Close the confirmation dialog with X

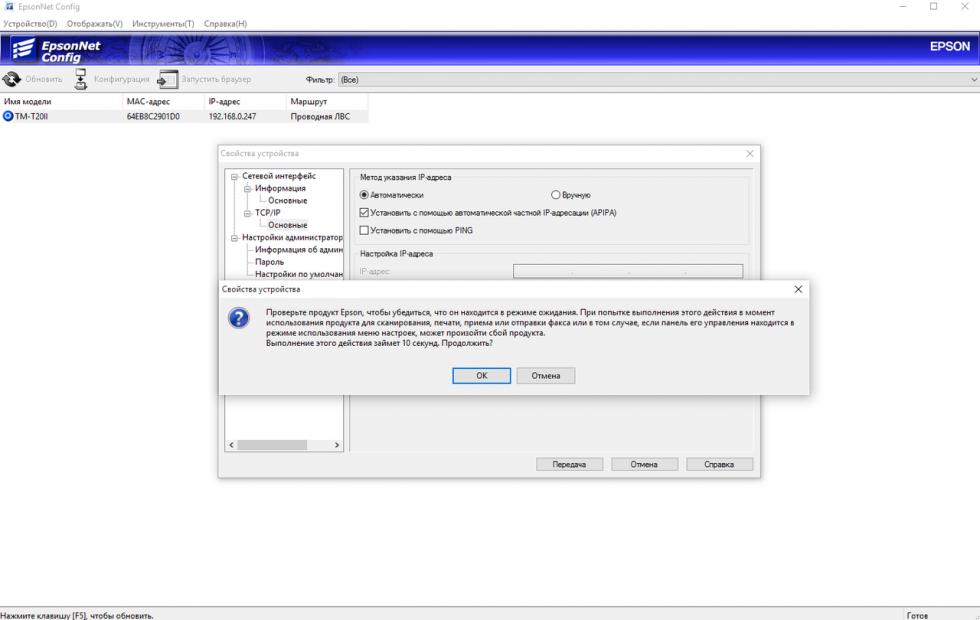click(x=798, y=289)
